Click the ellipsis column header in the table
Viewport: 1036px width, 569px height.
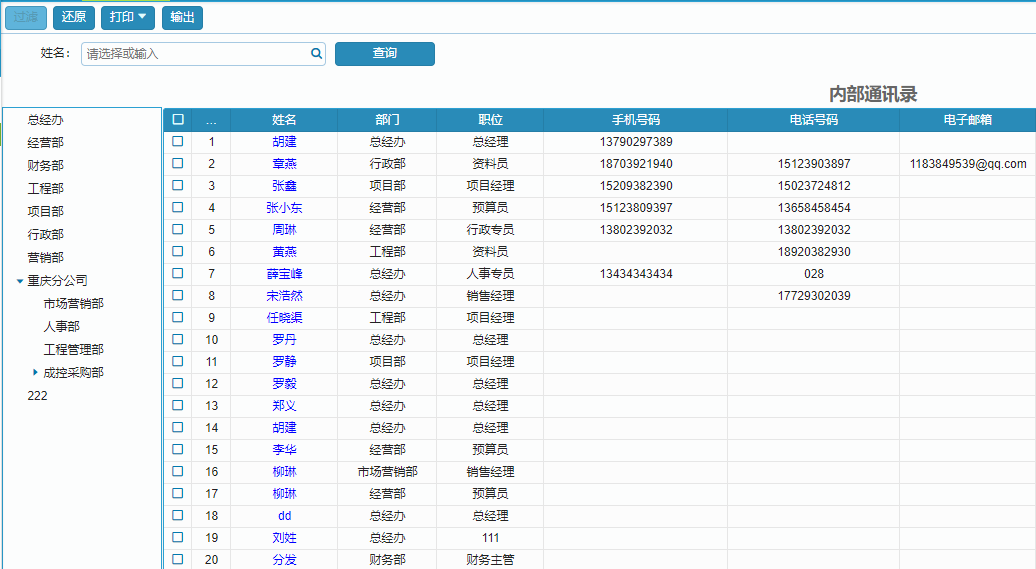tap(211, 120)
